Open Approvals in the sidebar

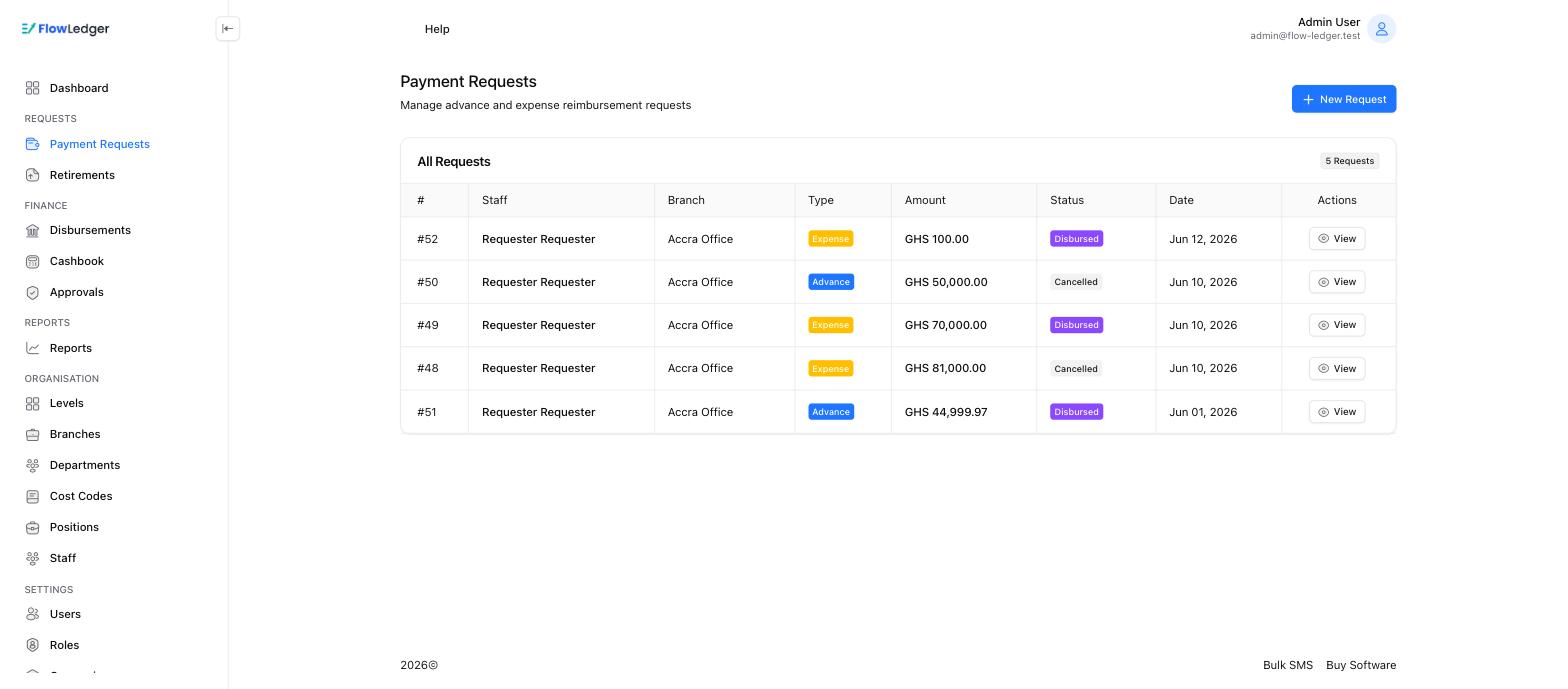click(77, 292)
